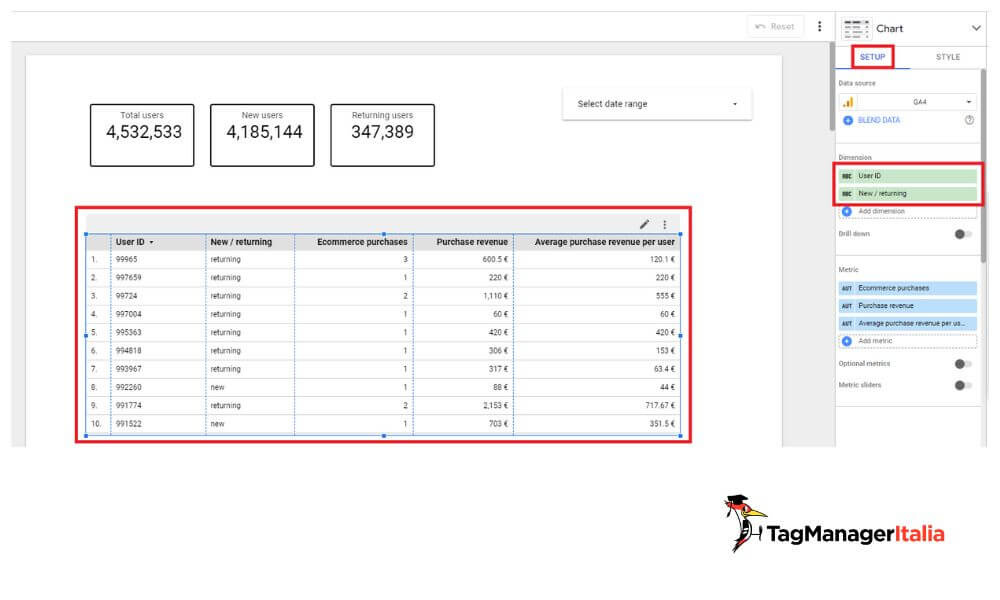Click the Reset button
Viewport: 1000px width, 600px height.
[x=775, y=27]
